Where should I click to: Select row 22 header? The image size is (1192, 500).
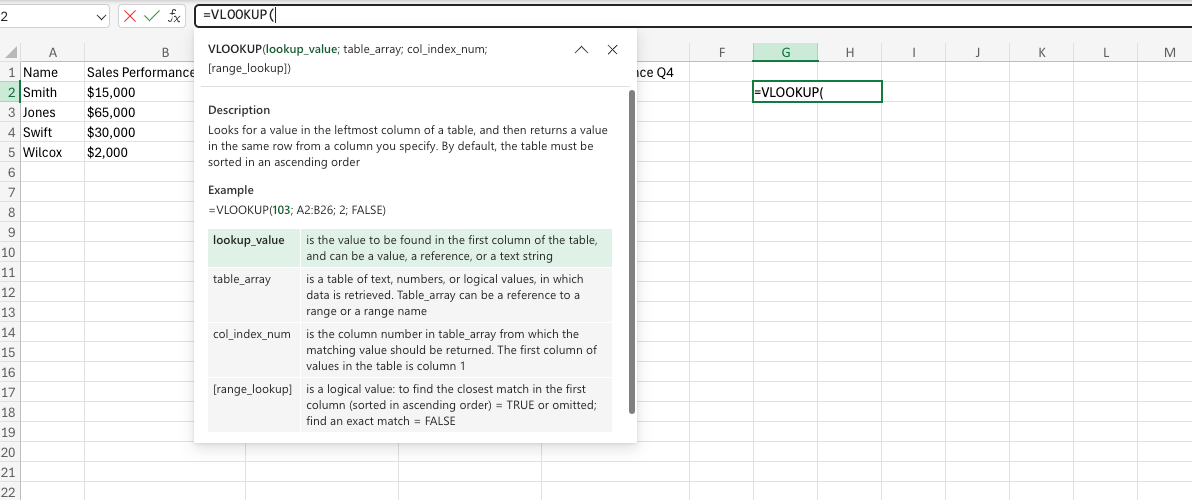[11, 492]
